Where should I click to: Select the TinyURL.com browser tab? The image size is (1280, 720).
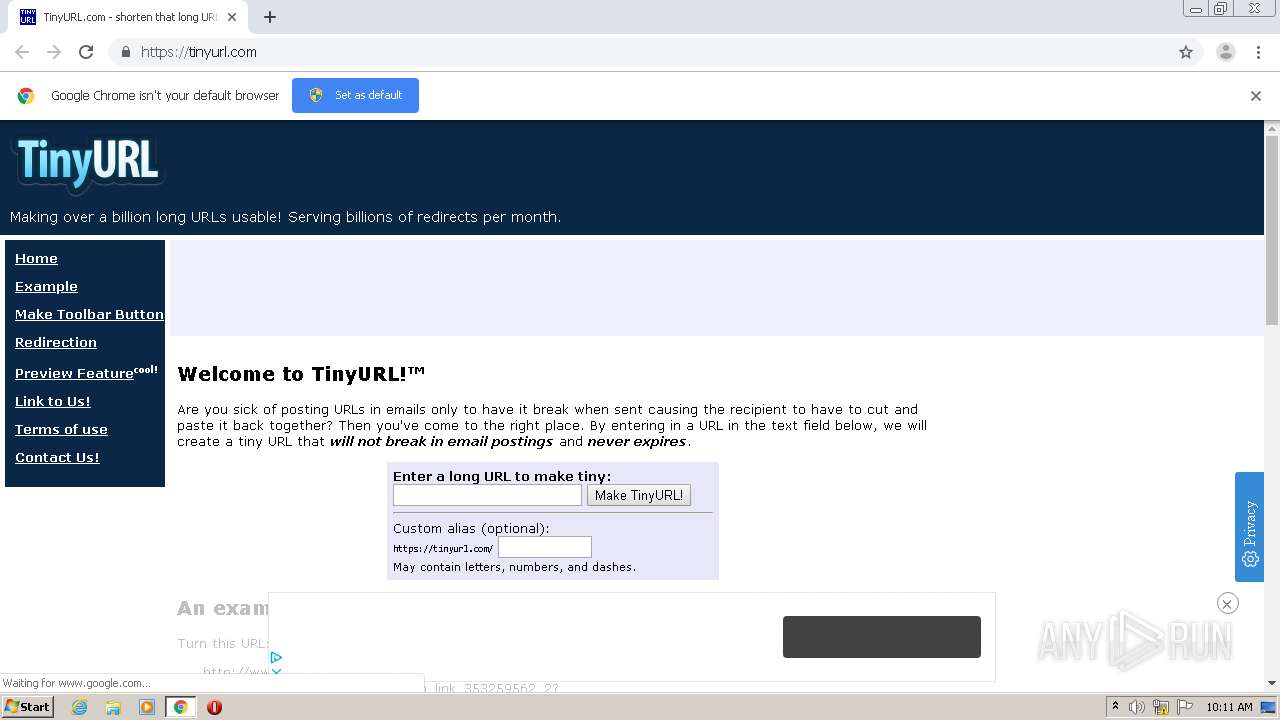click(x=128, y=17)
